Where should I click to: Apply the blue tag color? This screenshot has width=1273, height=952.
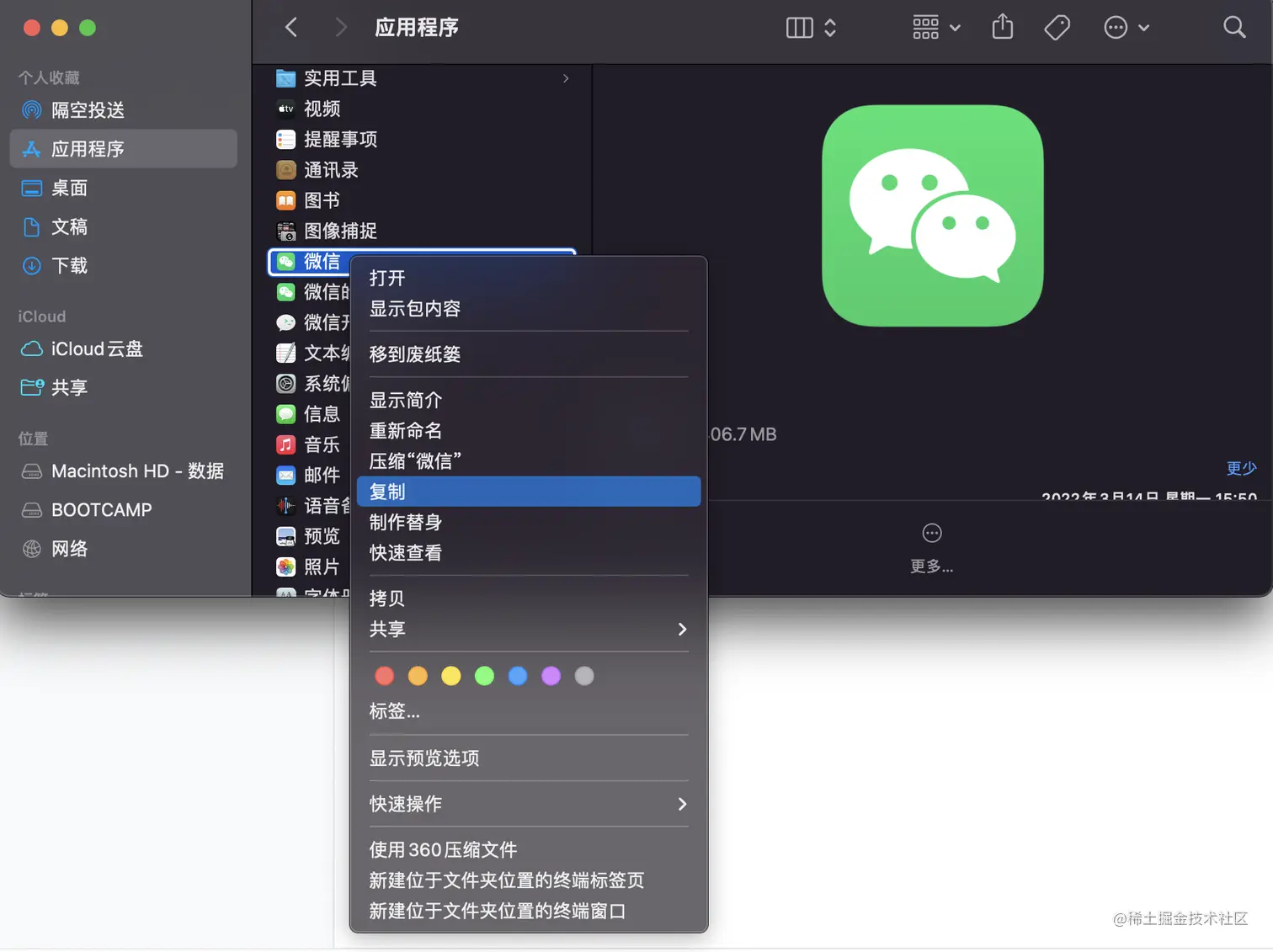(518, 676)
